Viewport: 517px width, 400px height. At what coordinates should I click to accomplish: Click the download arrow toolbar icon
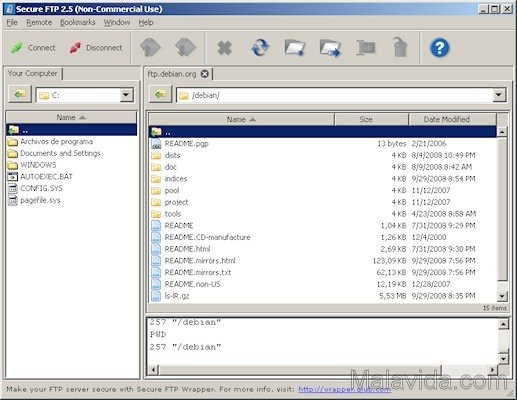click(185, 48)
